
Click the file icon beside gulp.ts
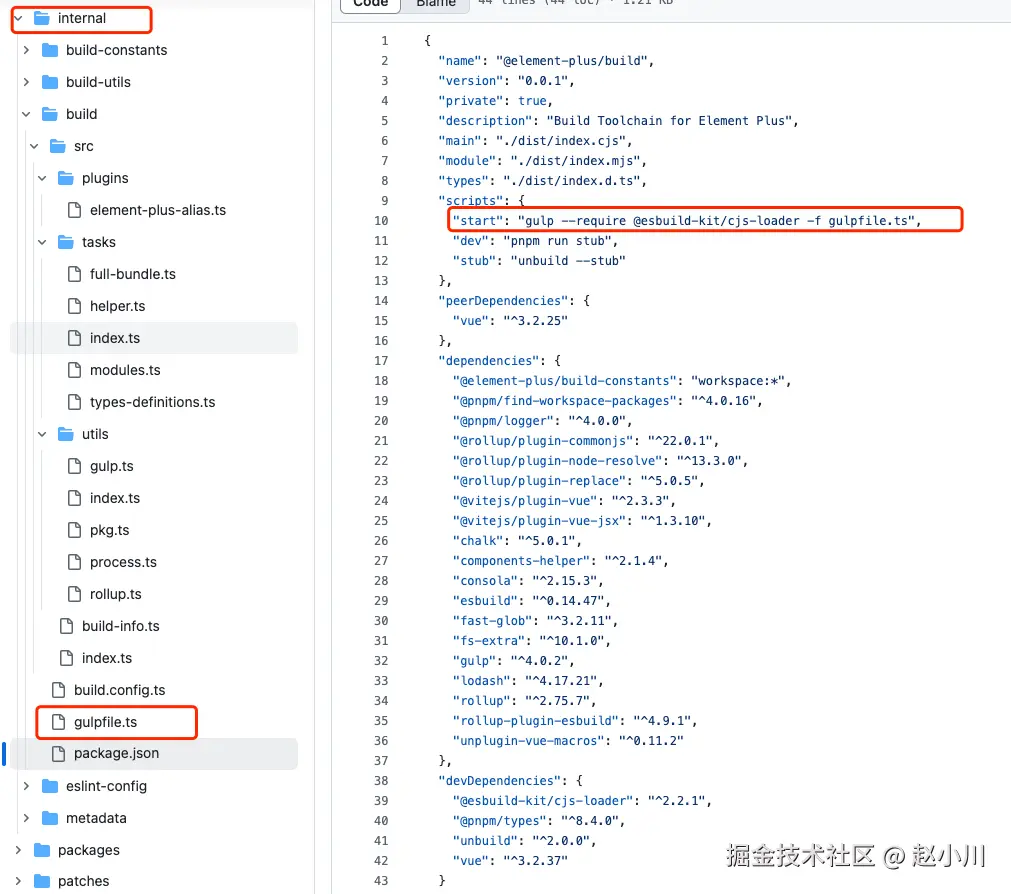(x=75, y=466)
